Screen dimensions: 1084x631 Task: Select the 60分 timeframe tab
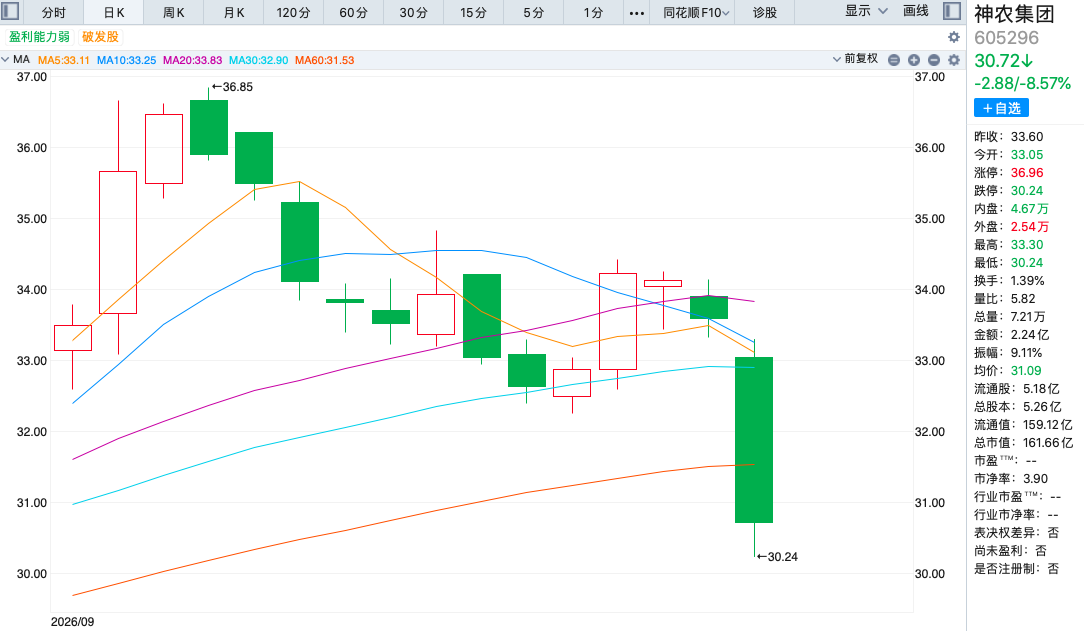pyautogui.click(x=353, y=12)
